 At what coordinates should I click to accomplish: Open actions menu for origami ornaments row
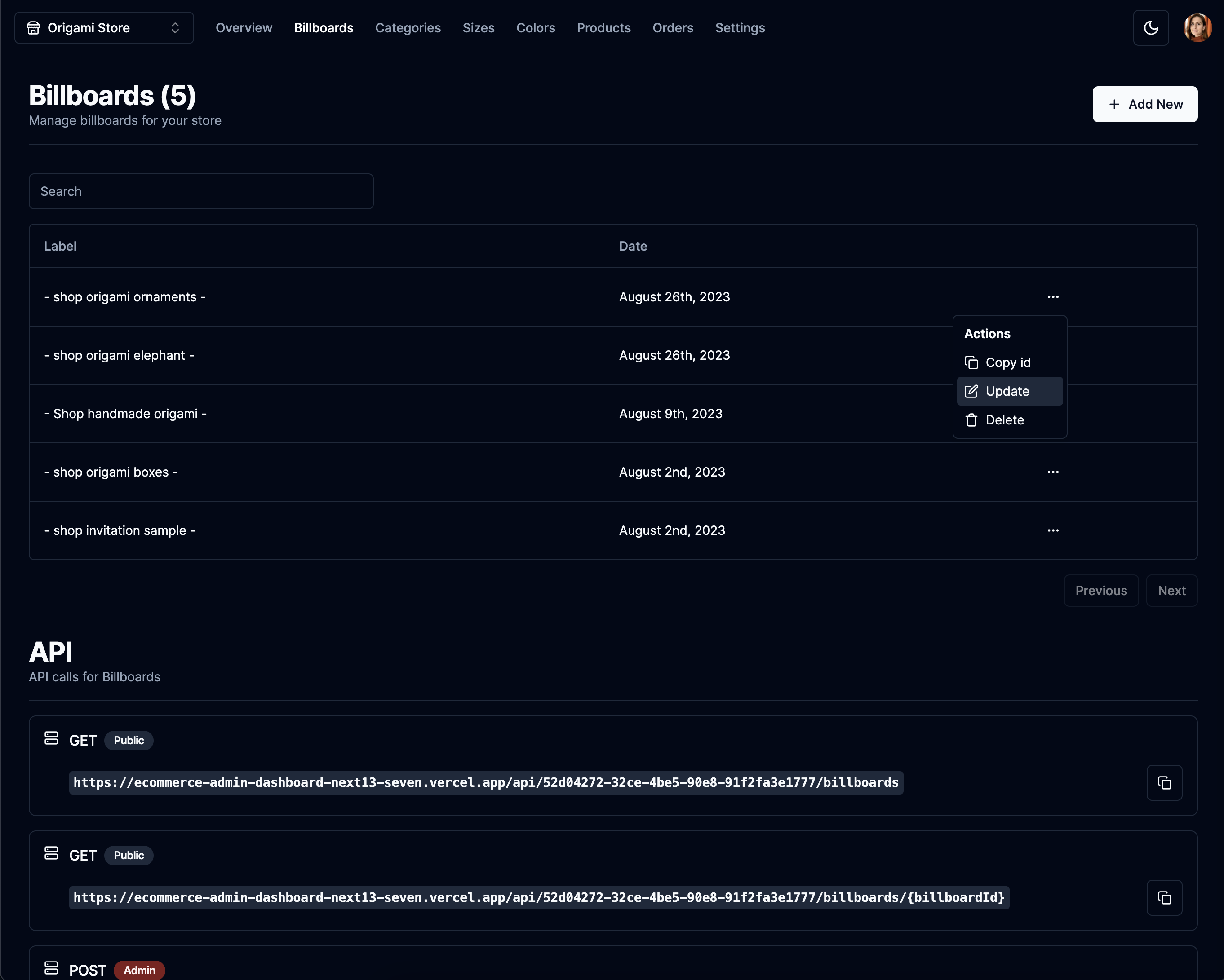pos(1052,297)
